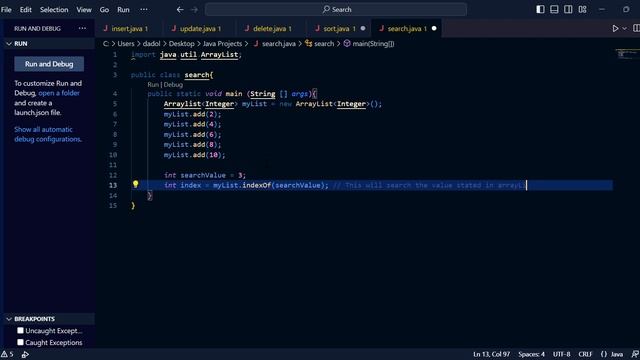Click Run and Debug button
640x360 pixels.
(x=49, y=64)
